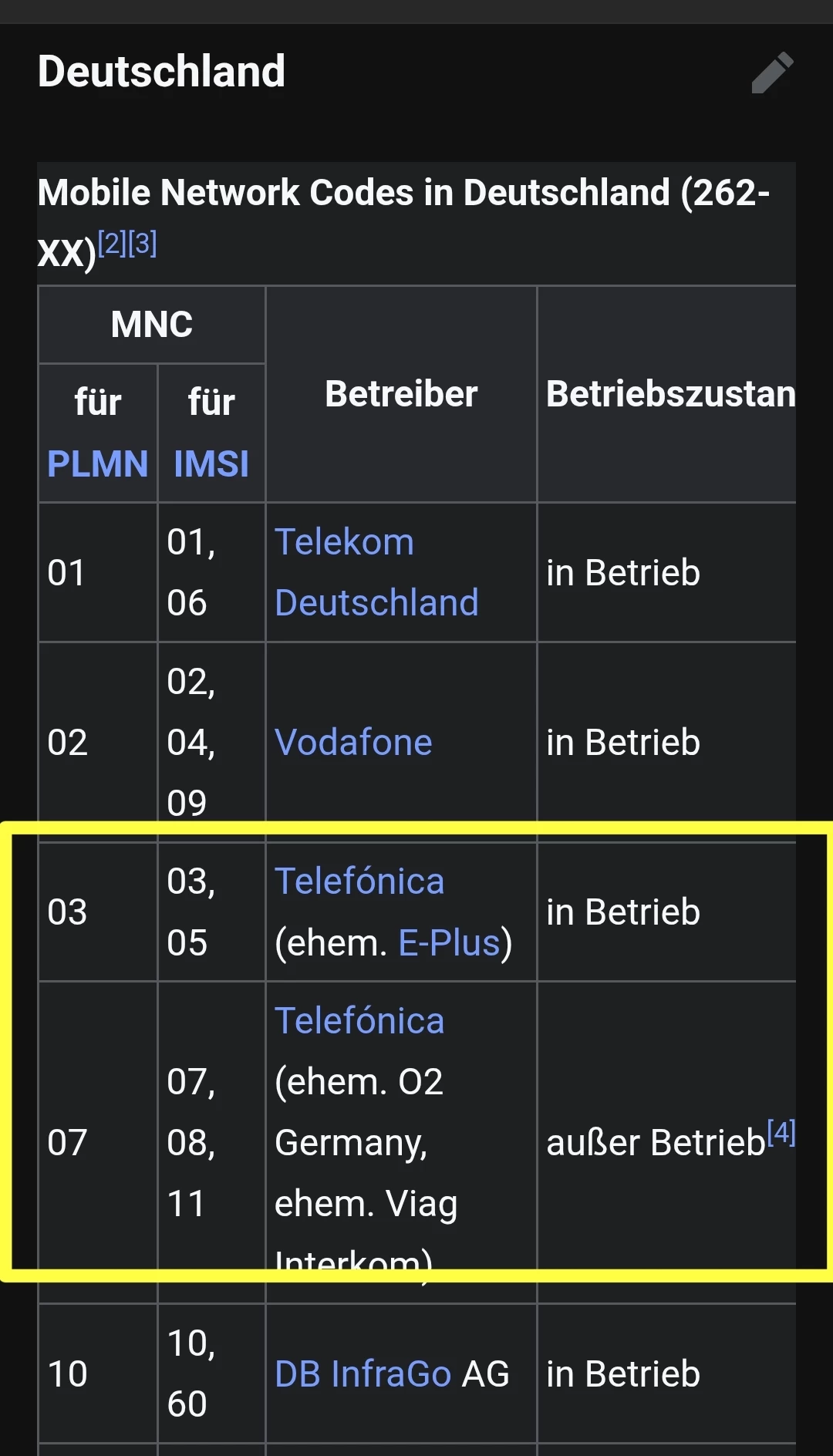
Task: Tap PLMN cell showing 10
Action: [x=67, y=1373]
